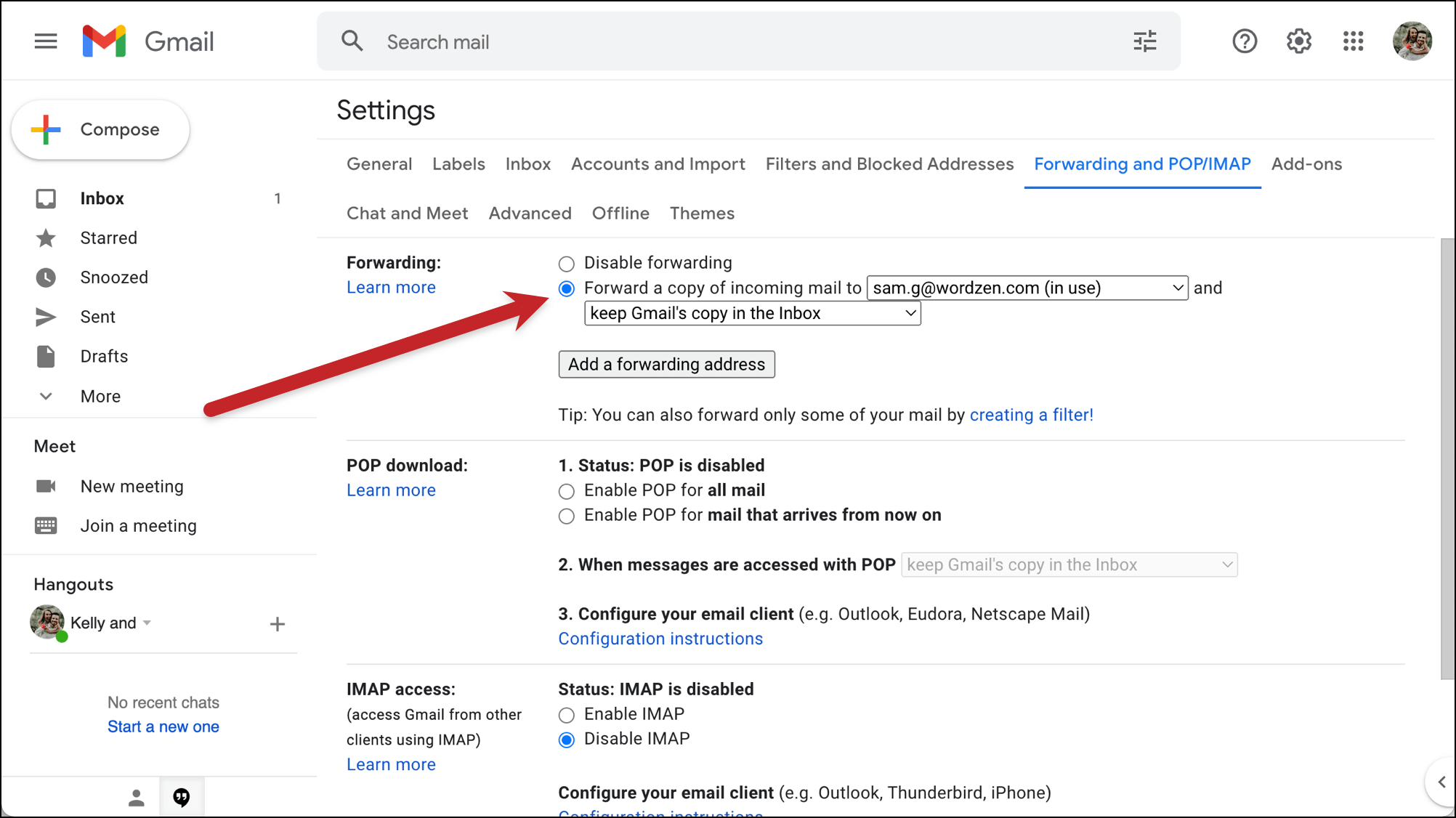Open the main menu hamburger icon
Image resolution: width=1456 pixels, height=818 pixels.
(46, 41)
